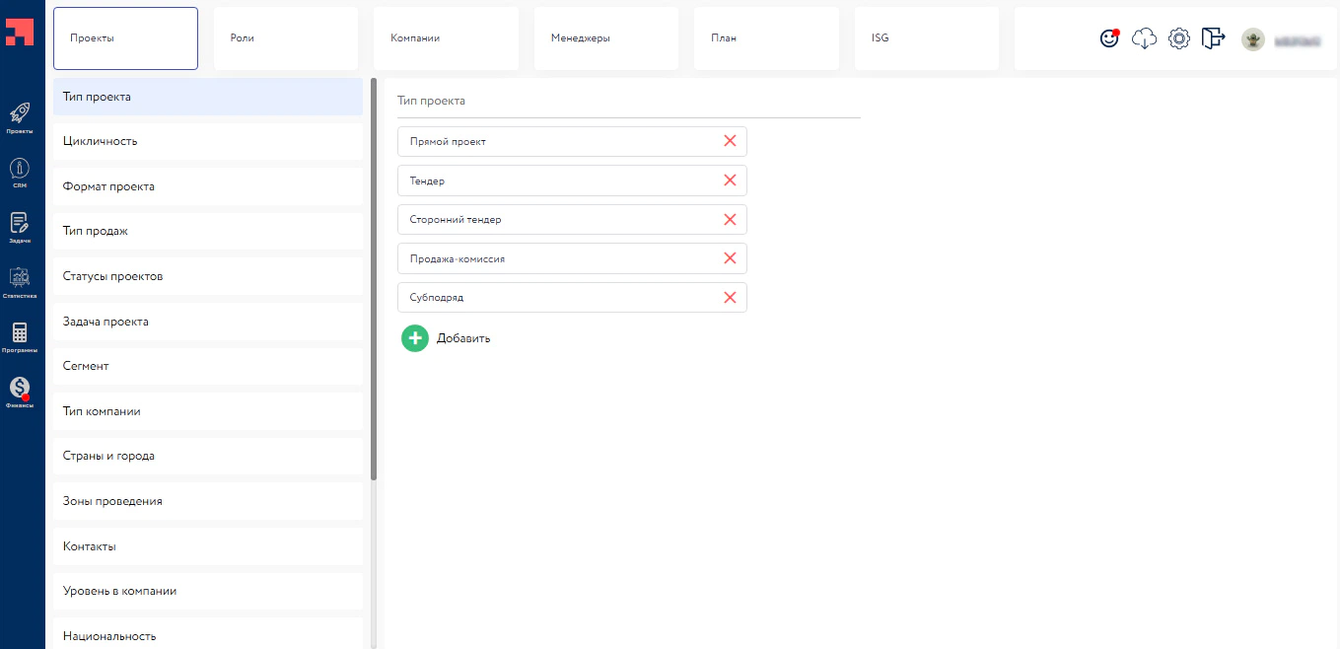The image size is (1340, 649).
Task: Select Тип продаж in the list
Action: [208, 231]
